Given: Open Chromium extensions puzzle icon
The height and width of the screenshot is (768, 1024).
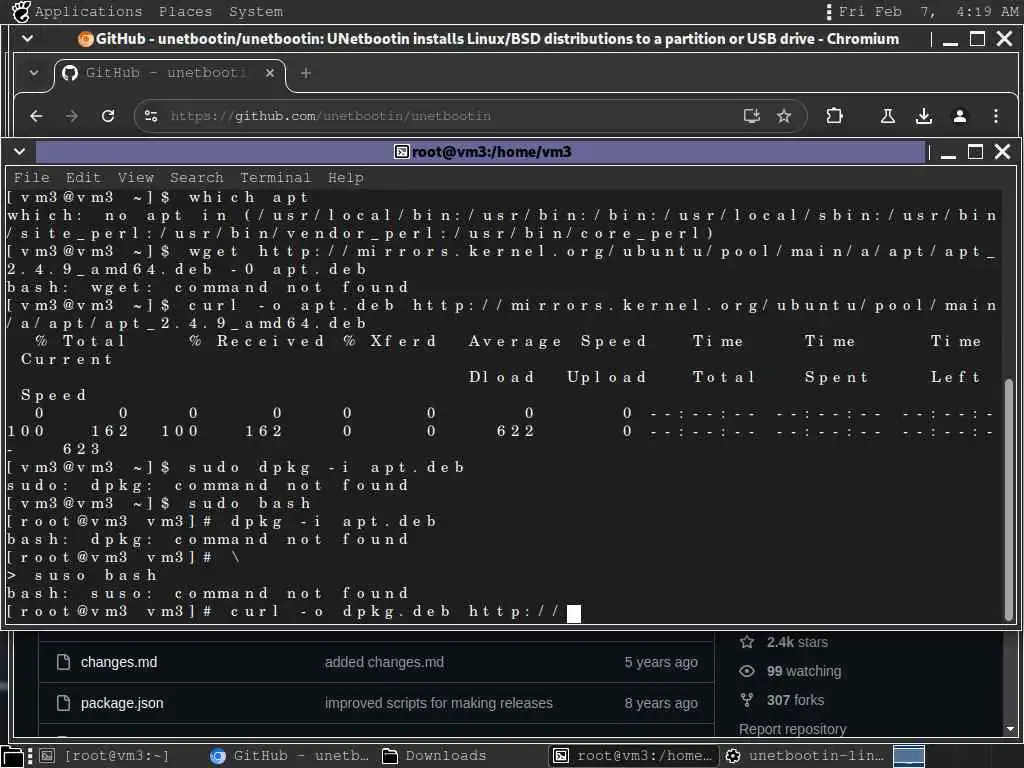Looking at the screenshot, I should [x=834, y=116].
